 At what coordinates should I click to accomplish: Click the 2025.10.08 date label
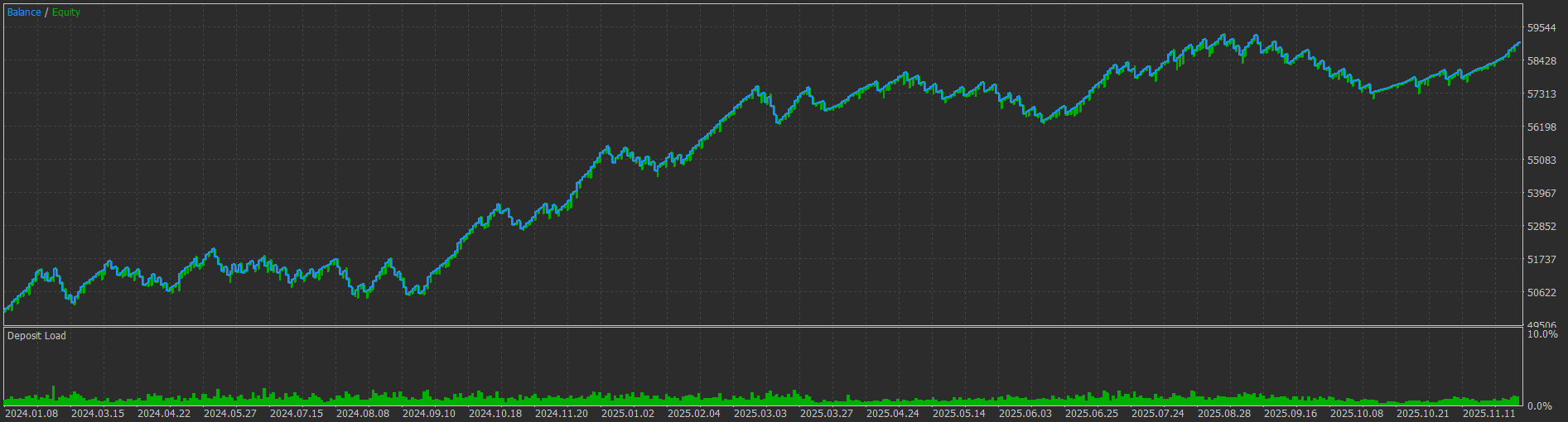(x=1357, y=414)
